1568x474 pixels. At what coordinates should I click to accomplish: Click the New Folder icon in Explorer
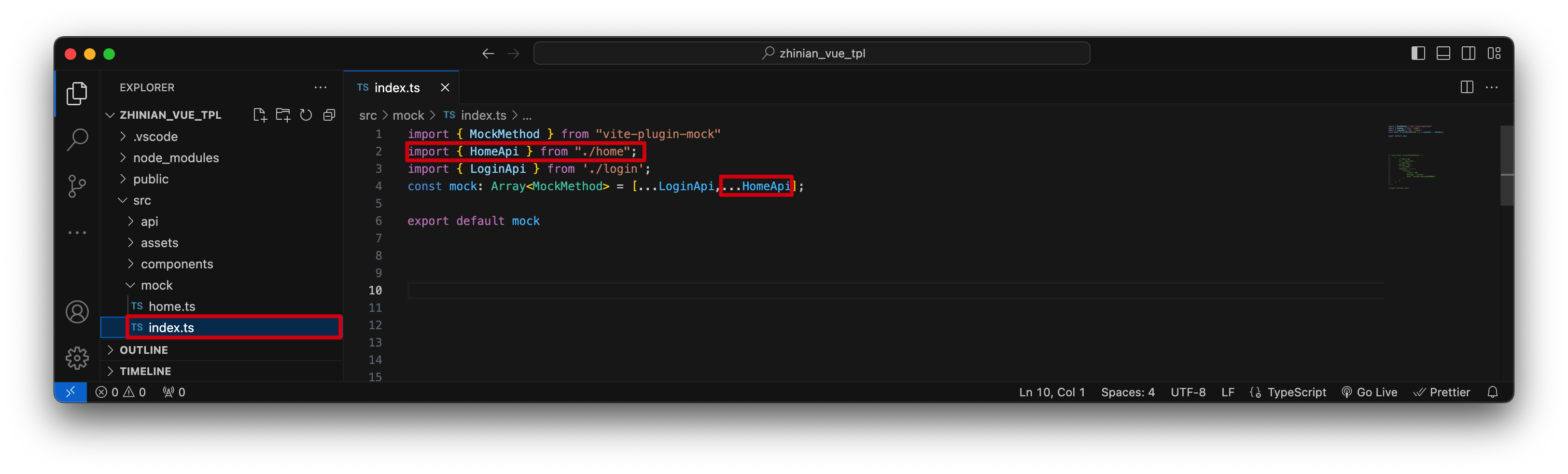point(283,115)
